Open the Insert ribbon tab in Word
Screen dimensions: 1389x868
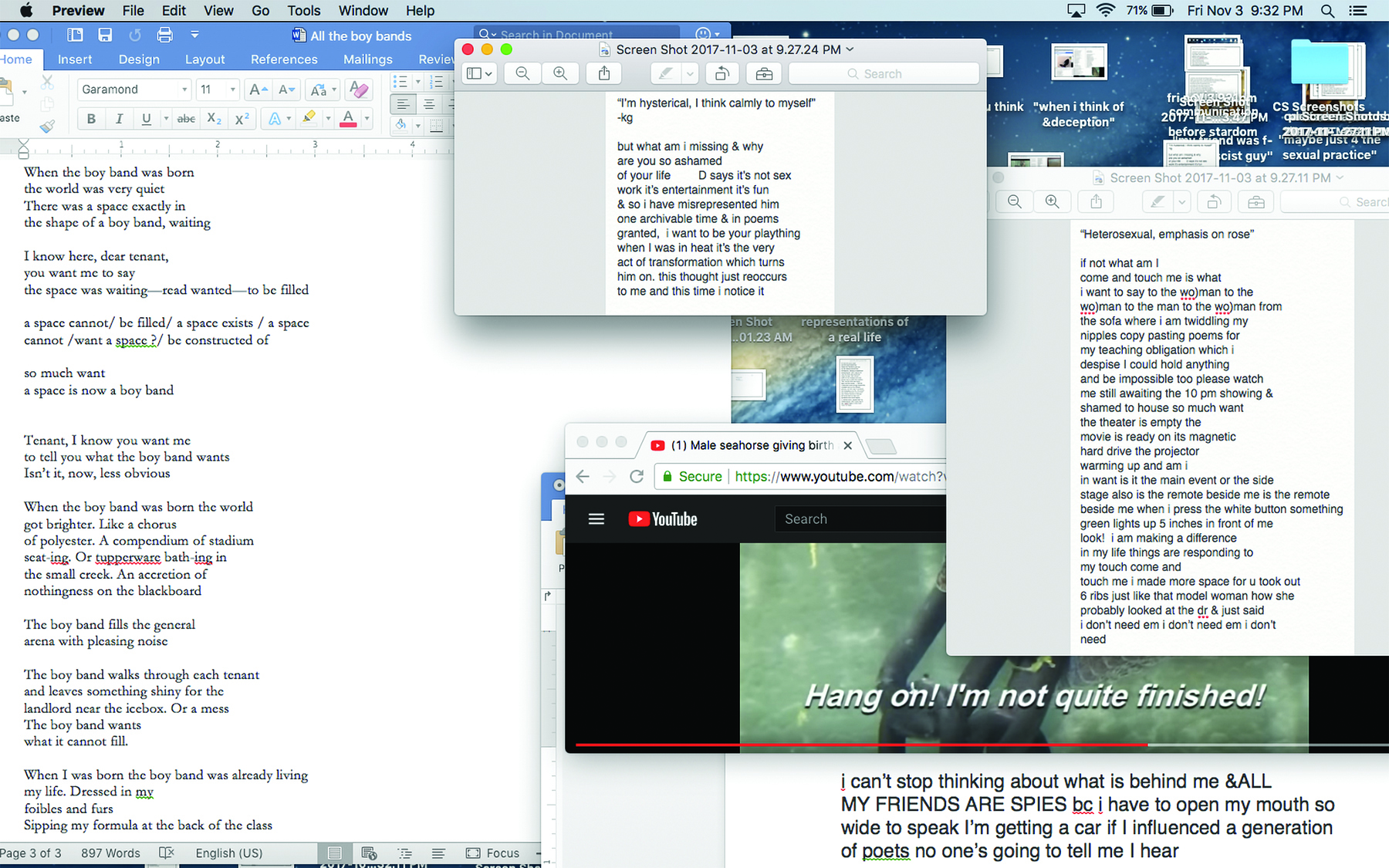point(75,59)
